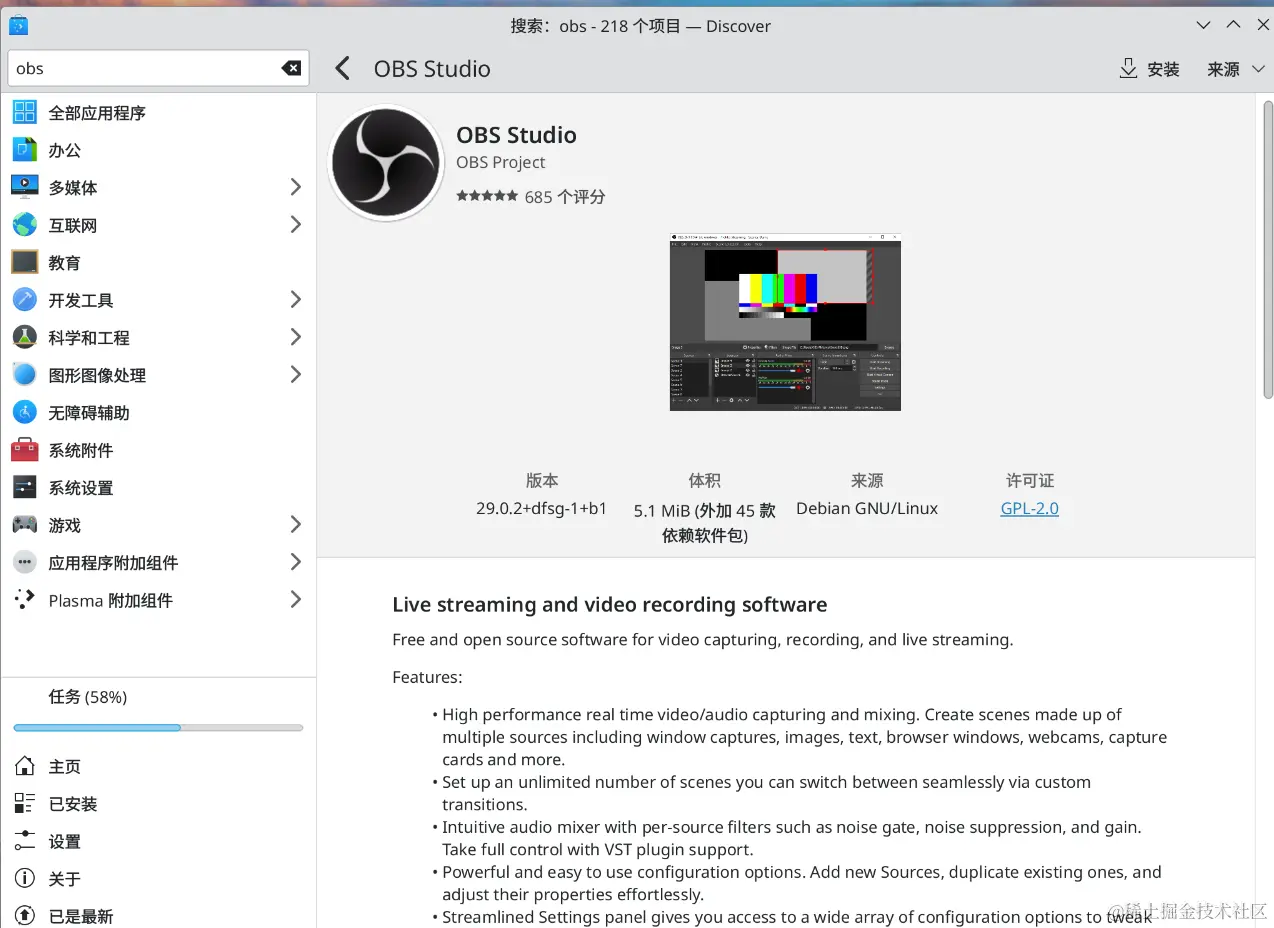Click the OBS Studio logo

(x=386, y=163)
